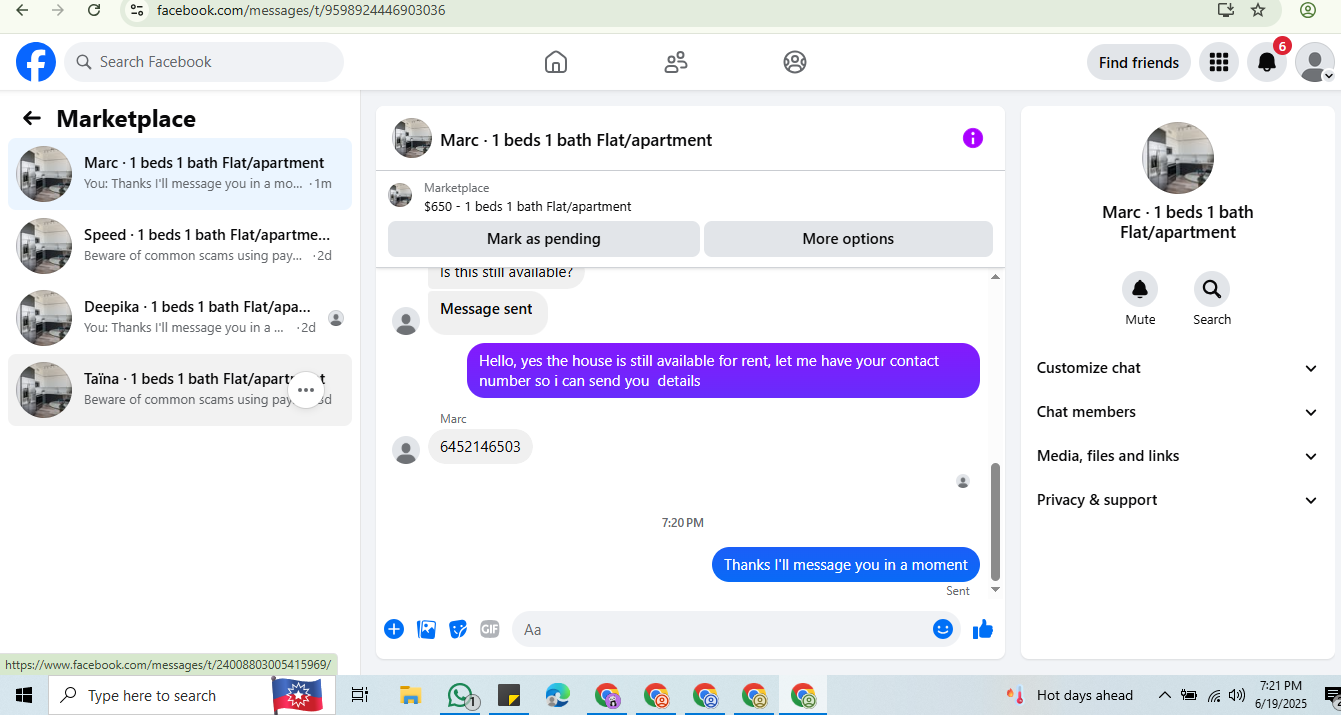1341x715 pixels.
Task: Open Microsoft Edge from taskbar
Action: click(x=557, y=695)
